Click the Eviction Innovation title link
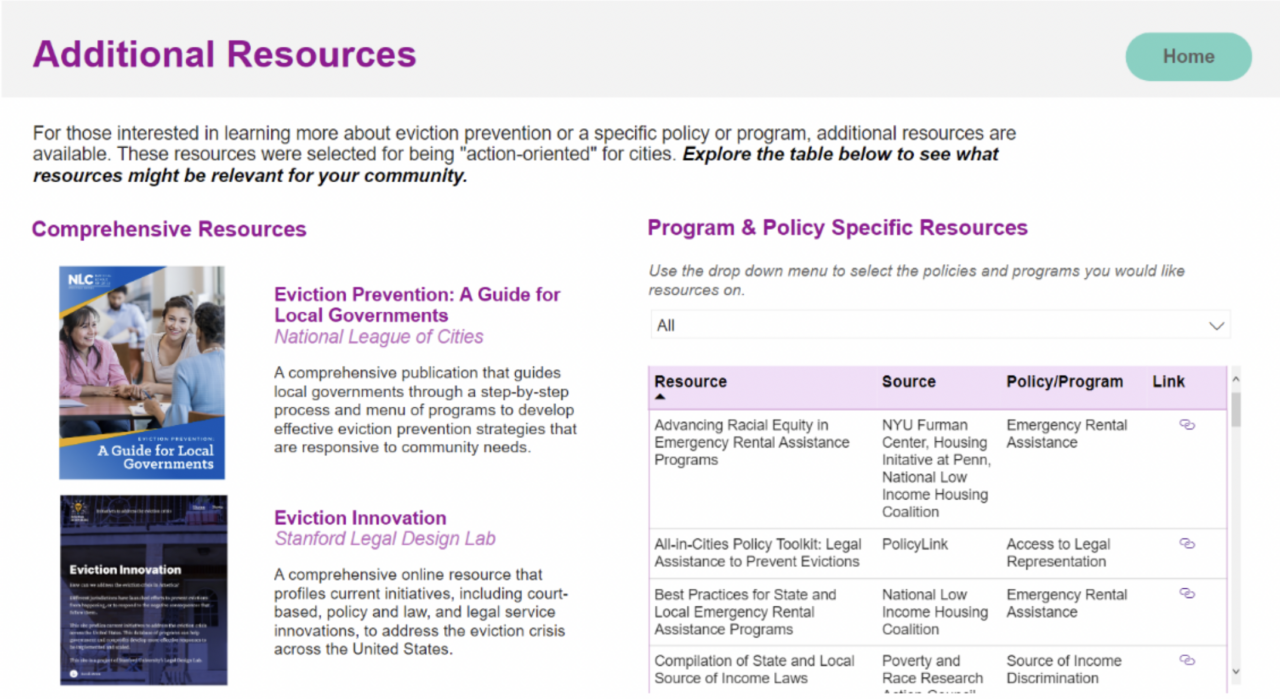1280x699 pixels. click(x=360, y=518)
